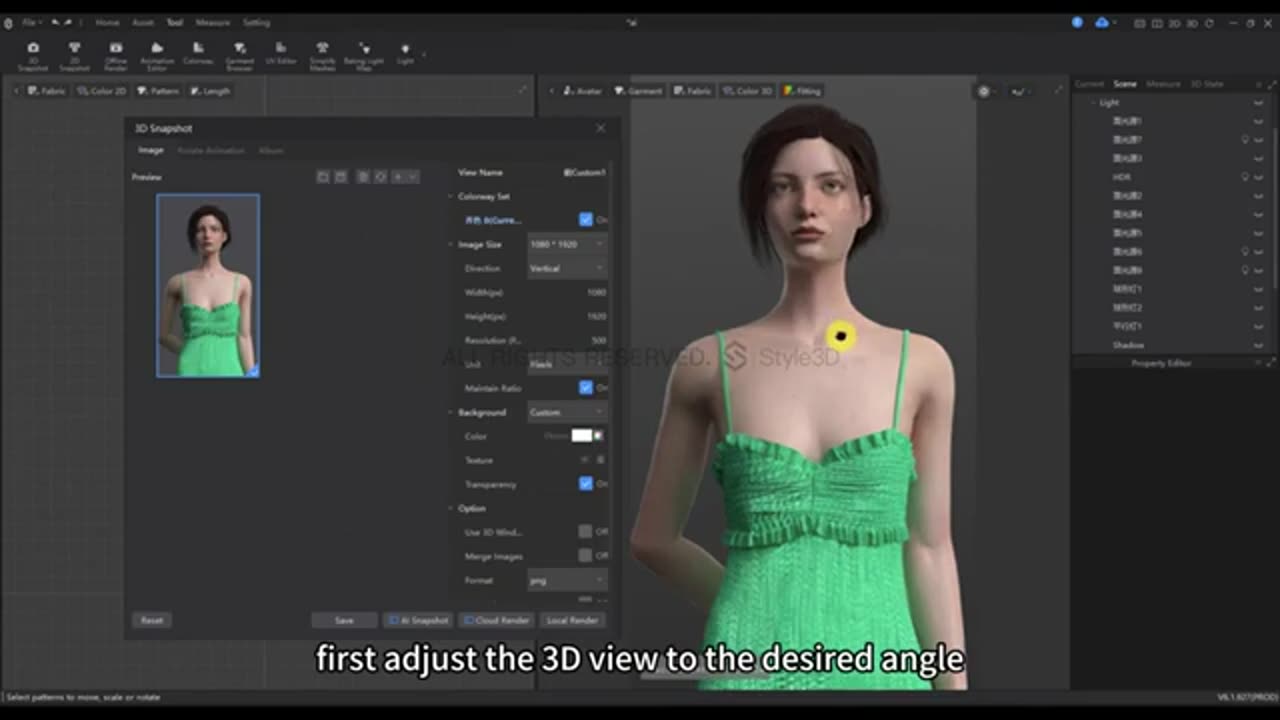Open the Direction Vertical dropdown
This screenshot has height=720, width=1280.
click(x=566, y=268)
